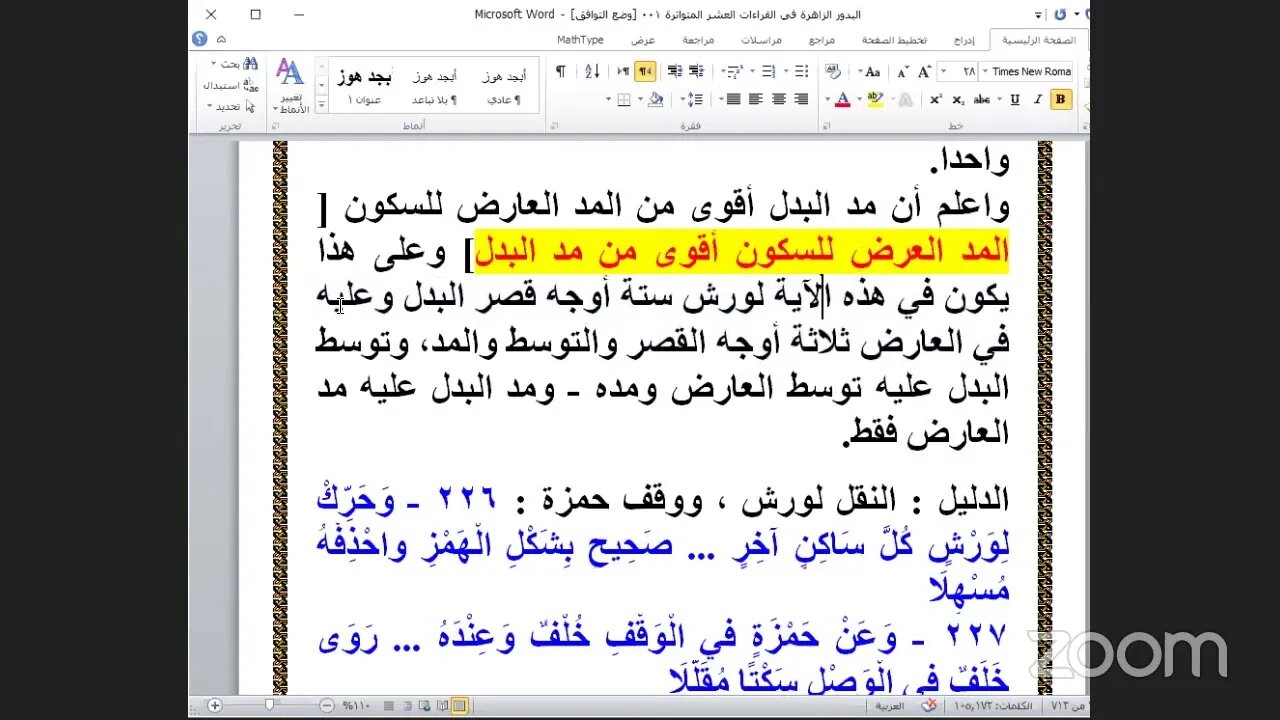Viewport: 1280px width, 720px height.
Task: Click the borders icon
Action: point(623,99)
